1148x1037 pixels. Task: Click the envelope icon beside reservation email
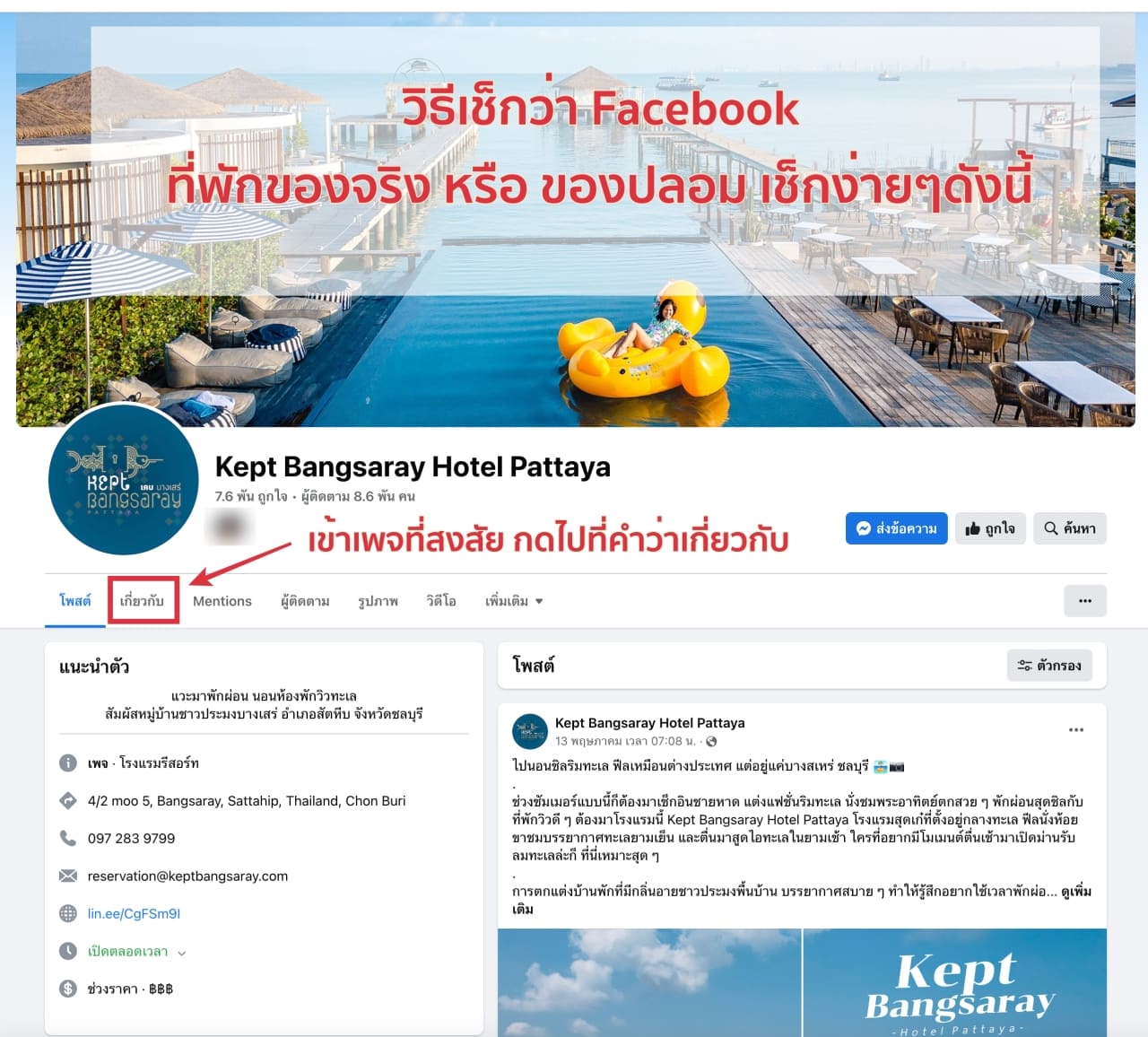pos(68,876)
